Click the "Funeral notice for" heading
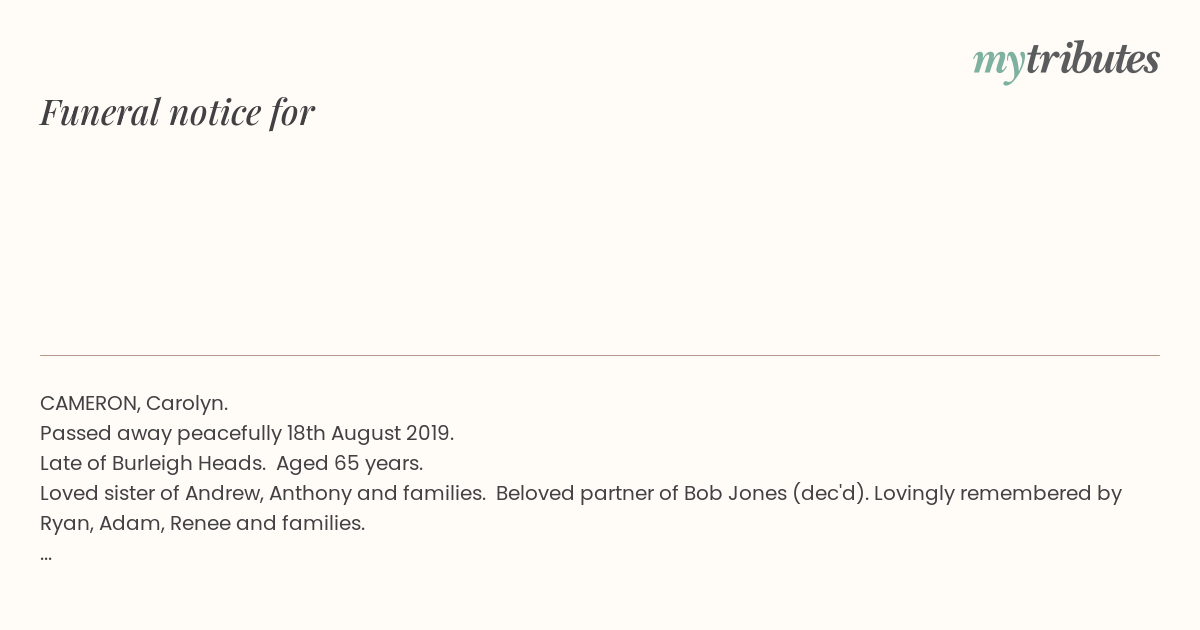The height and width of the screenshot is (630, 1200). click(x=177, y=112)
